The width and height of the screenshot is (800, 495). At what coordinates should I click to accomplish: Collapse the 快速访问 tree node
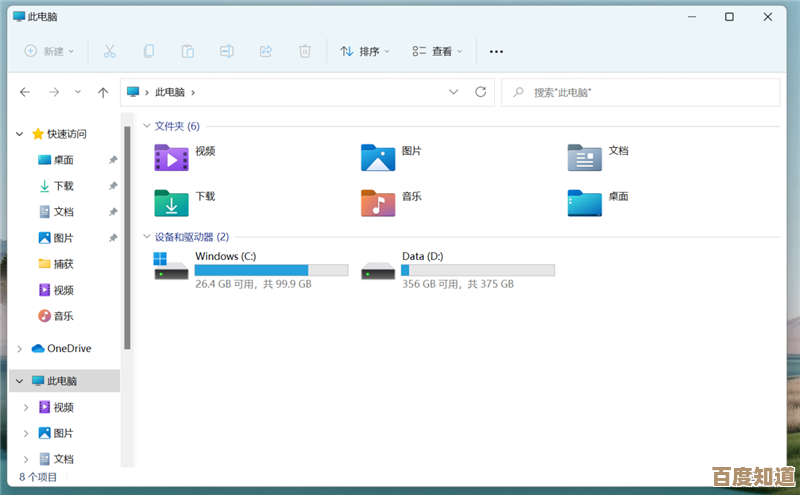pyautogui.click(x=19, y=134)
